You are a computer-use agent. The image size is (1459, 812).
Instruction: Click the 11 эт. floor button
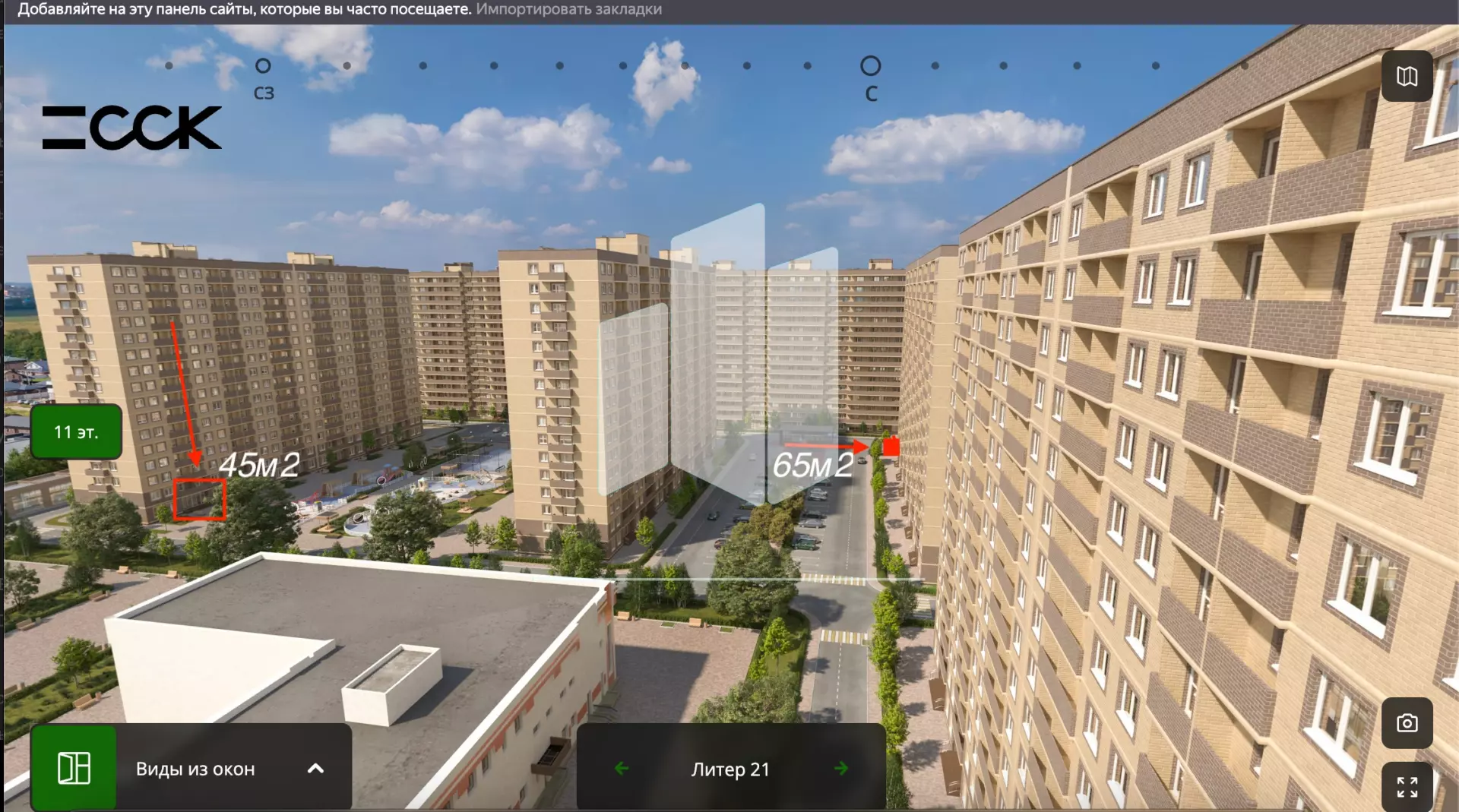pyautogui.click(x=76, y=431)
